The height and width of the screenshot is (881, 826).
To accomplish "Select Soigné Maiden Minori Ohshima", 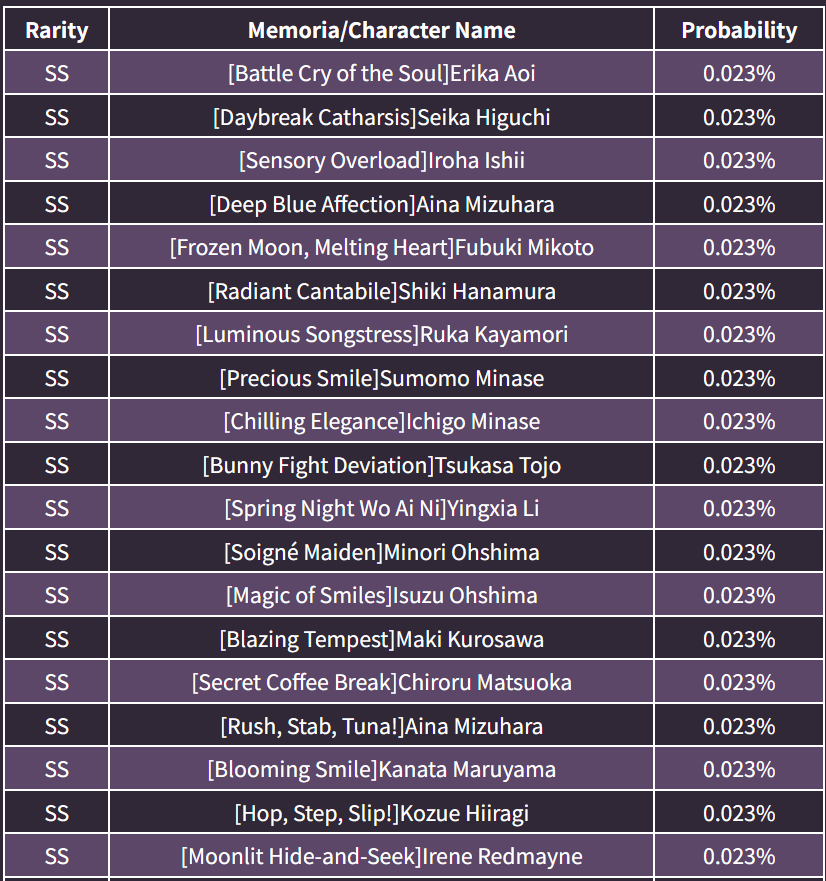I will coord(381,552).
